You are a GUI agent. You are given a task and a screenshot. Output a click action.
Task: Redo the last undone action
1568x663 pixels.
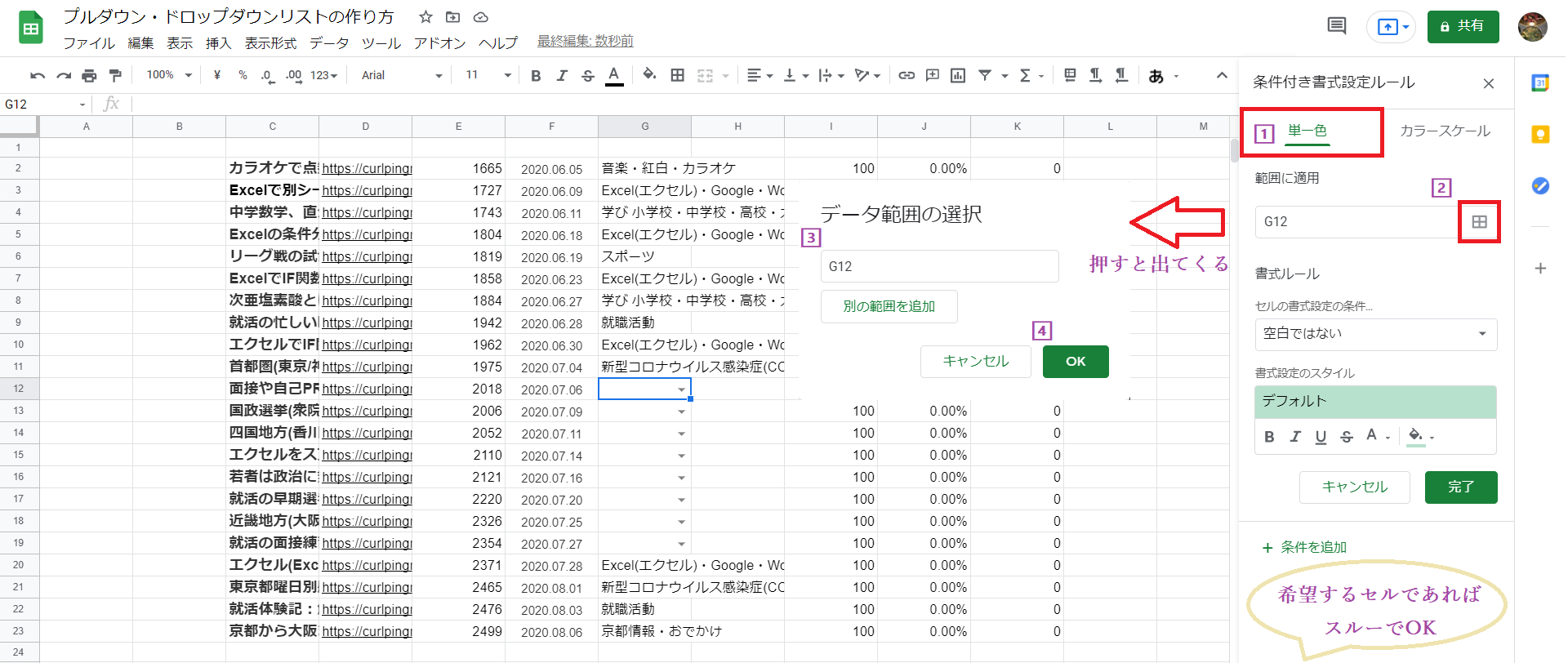[64, 76]
